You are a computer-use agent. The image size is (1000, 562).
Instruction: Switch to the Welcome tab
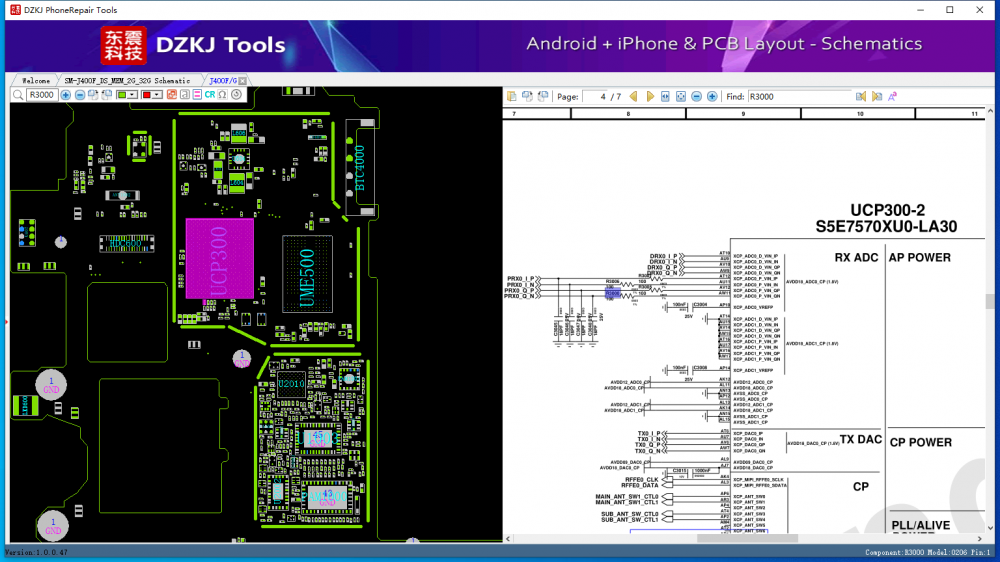pyautogui.click(x=35, y=80)
